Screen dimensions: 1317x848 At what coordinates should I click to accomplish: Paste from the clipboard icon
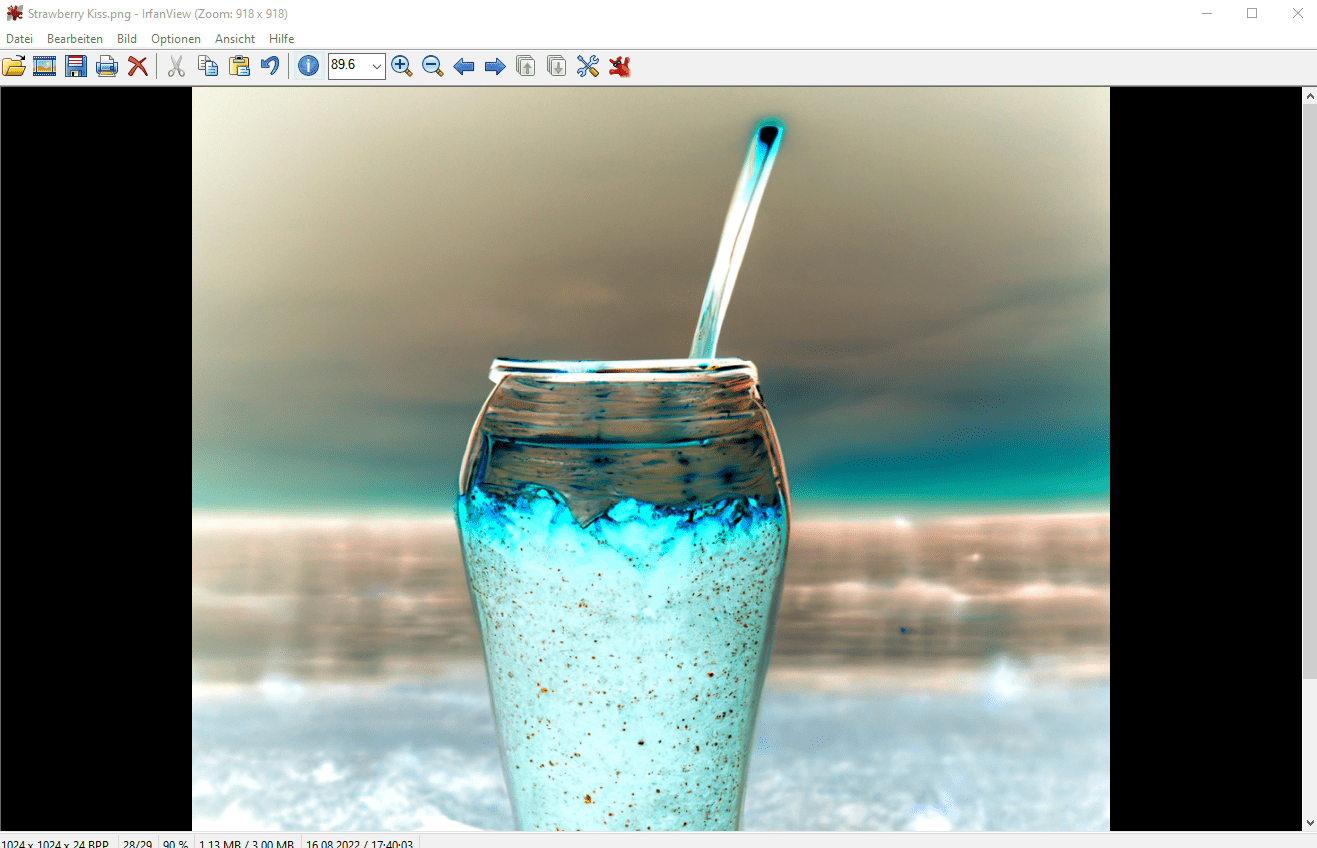(239, 67)
